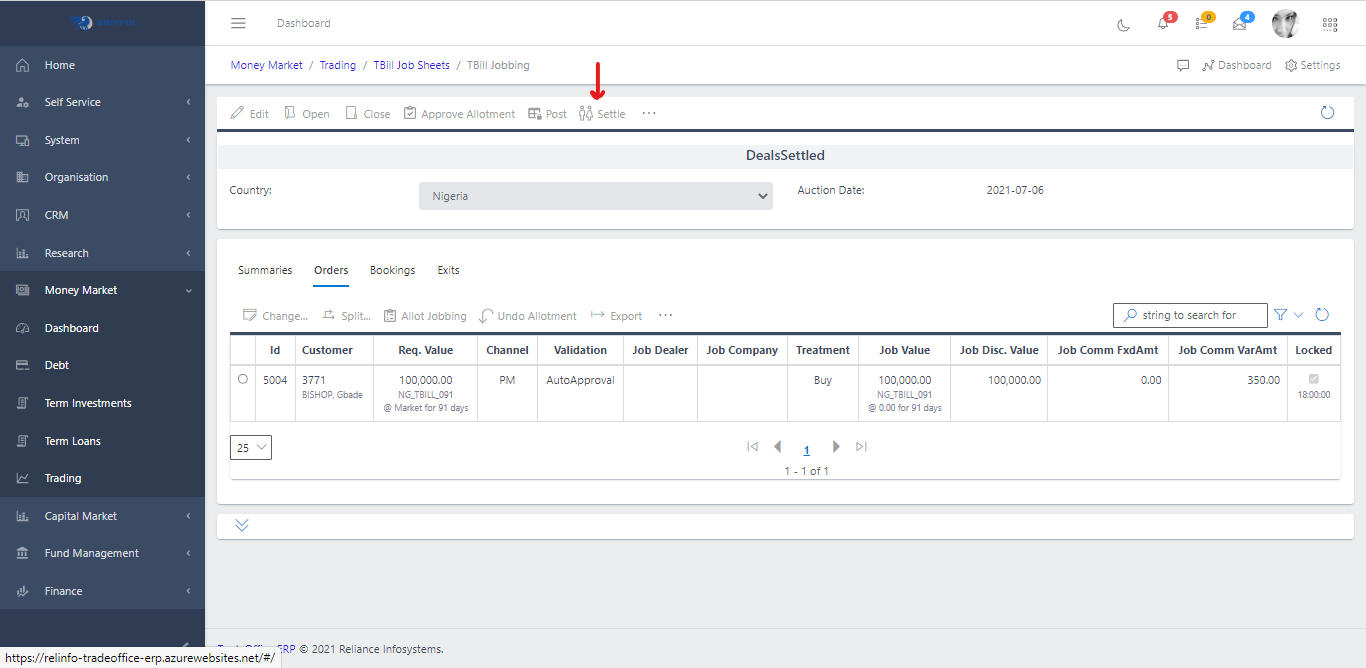Toggle the Locked checkbox in the row
This screenshot has width=1366, height=668.
pyautogui.click(x=1313, y=379)
